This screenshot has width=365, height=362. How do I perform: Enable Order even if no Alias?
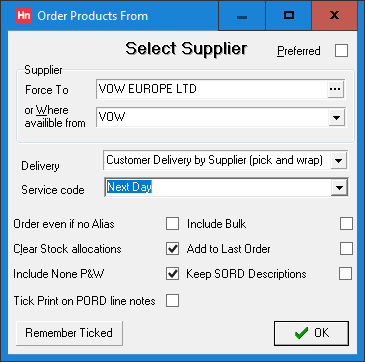[172, 224]
